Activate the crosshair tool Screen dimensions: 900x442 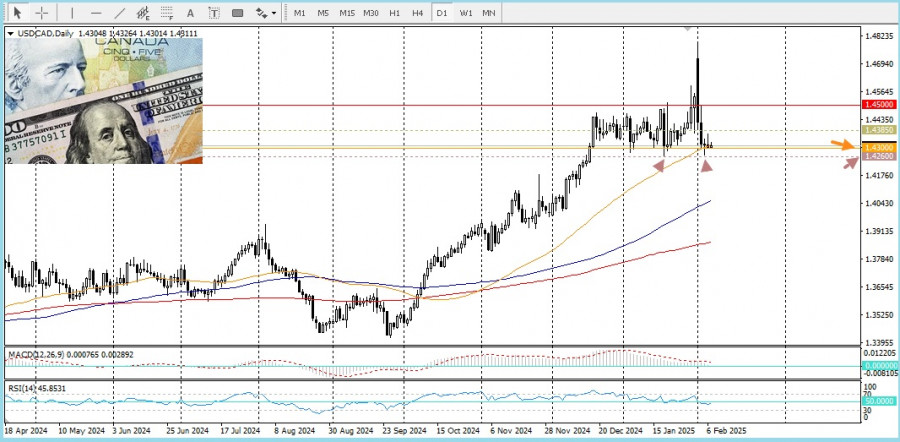click(42, 13)
